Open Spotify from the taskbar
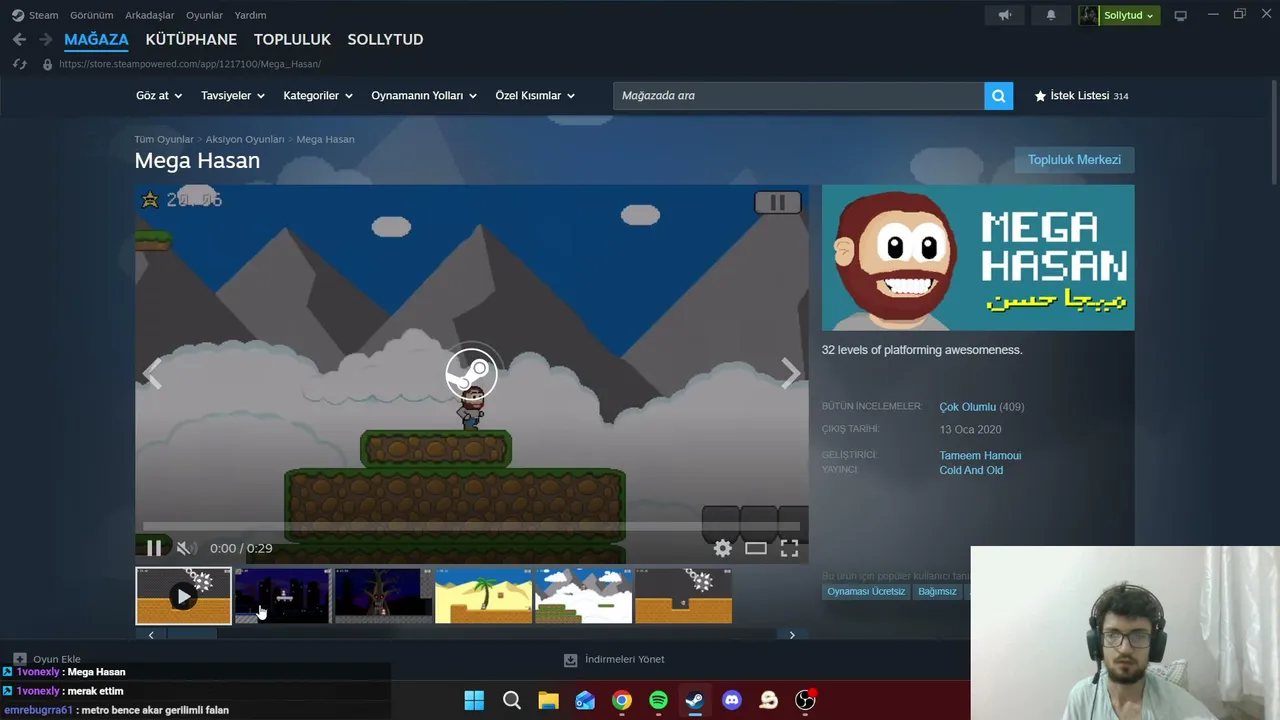The height and width of the screenshot is (720, 1280). point(658,700)
